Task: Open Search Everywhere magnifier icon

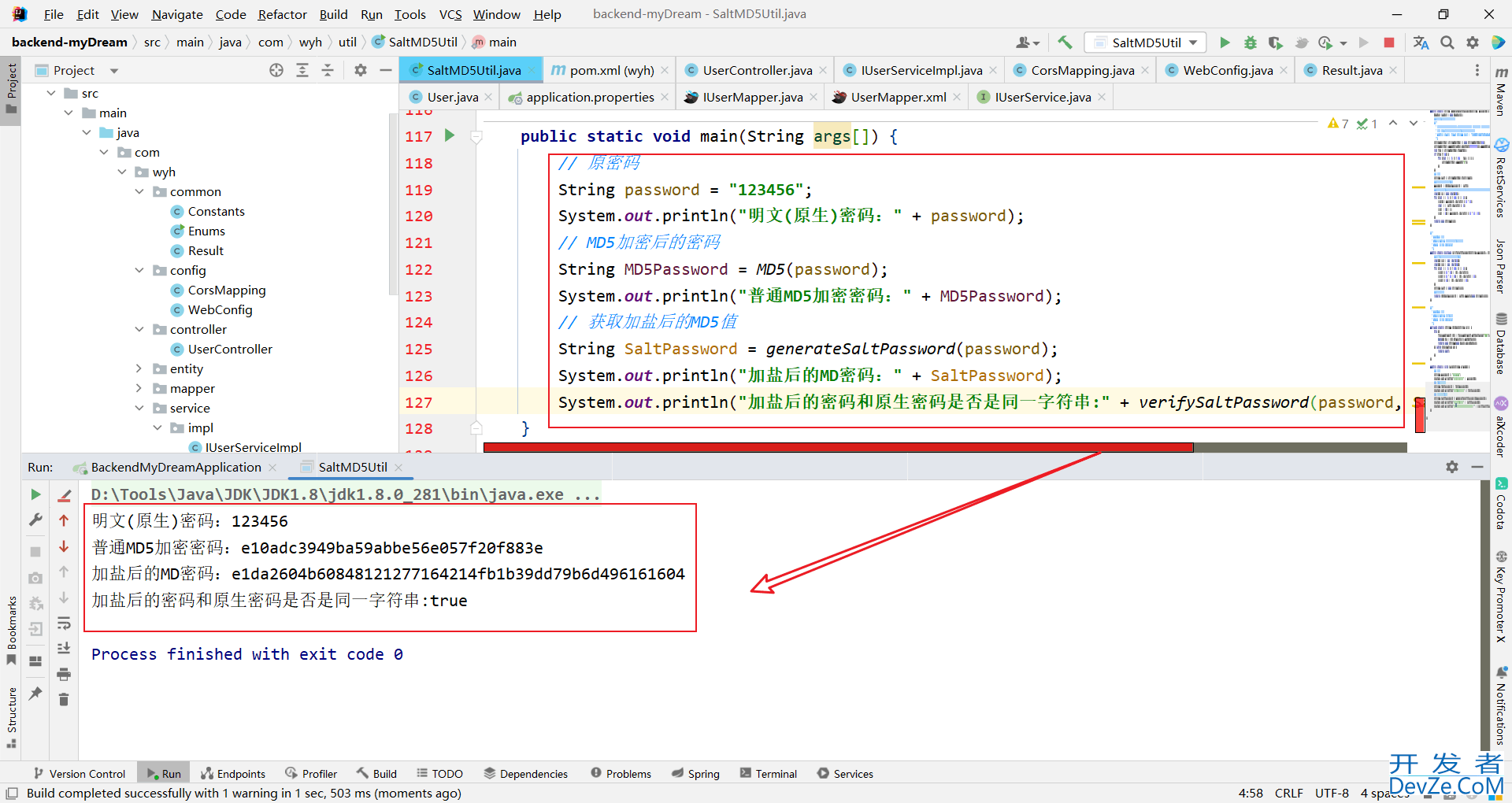Action: pos(1447,43)
